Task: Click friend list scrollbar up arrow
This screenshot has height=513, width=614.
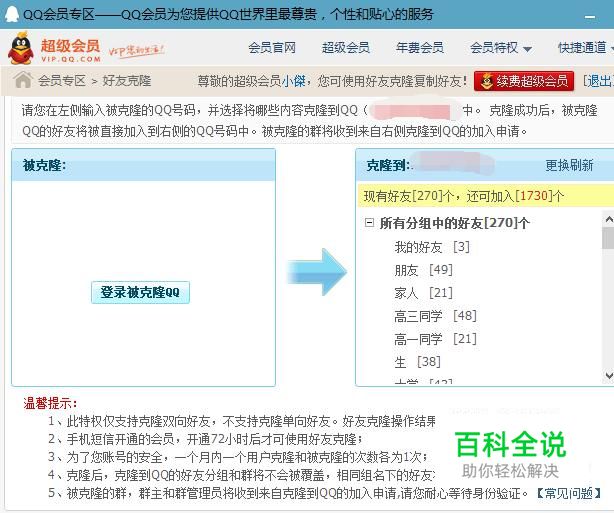Action: (609, 219)
